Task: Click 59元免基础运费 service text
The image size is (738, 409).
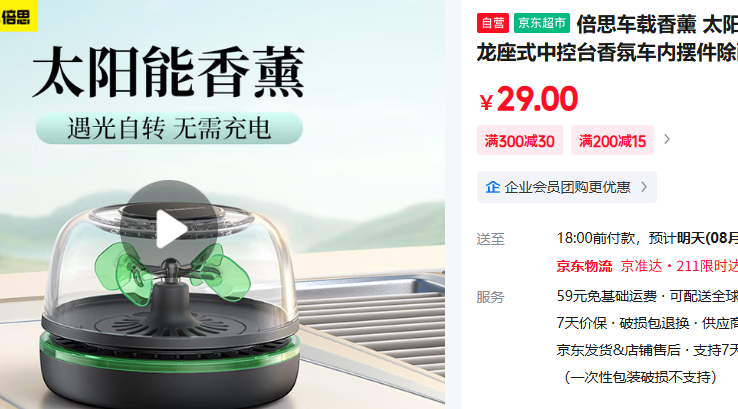Action: coord(606,296)
